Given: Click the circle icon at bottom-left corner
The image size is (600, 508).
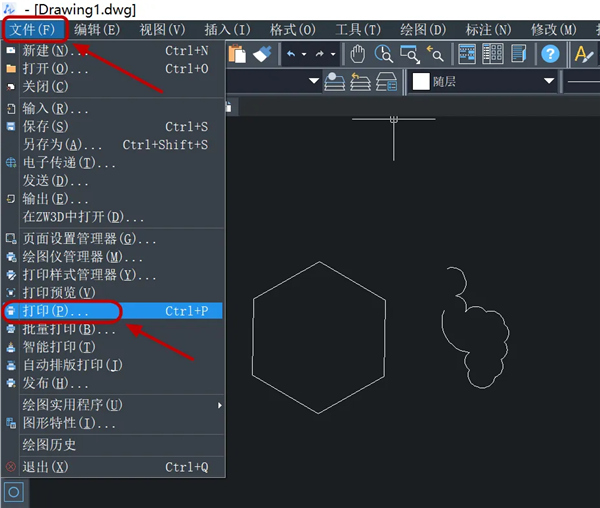Looking at the screenshot, I should click(14, 492).
